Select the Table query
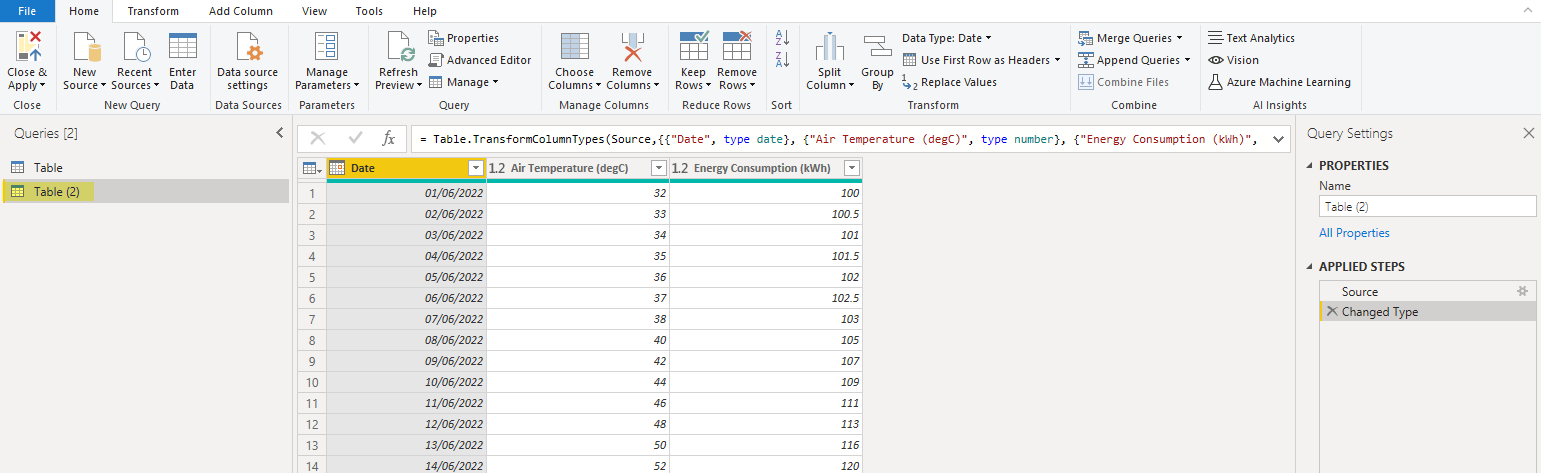Image resolution: width=1541 pixels, height=473 pixels. click(145, 168)
